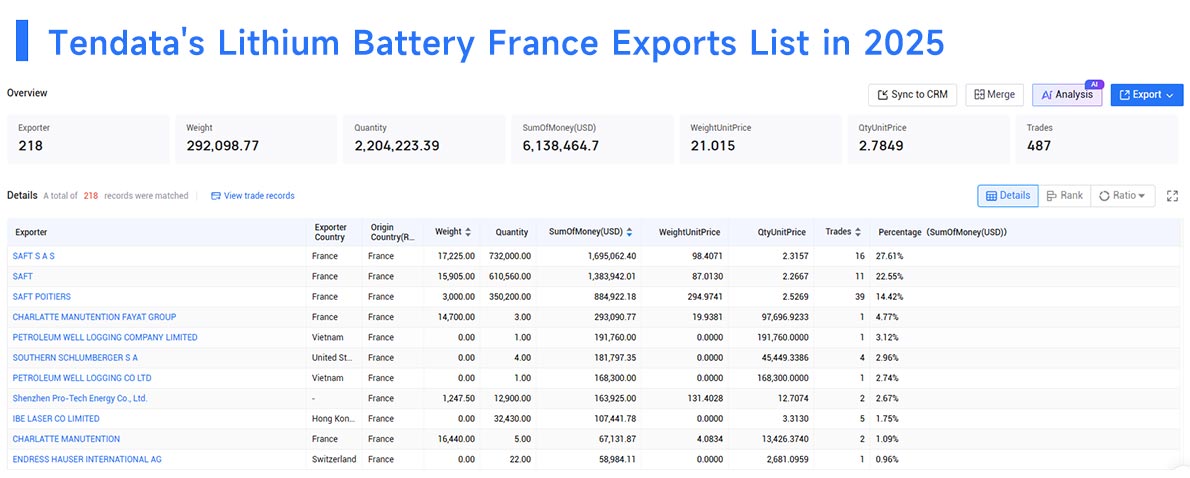Switch to the Rank view tab
The image size is (1190, 478).
[1064, 196]
